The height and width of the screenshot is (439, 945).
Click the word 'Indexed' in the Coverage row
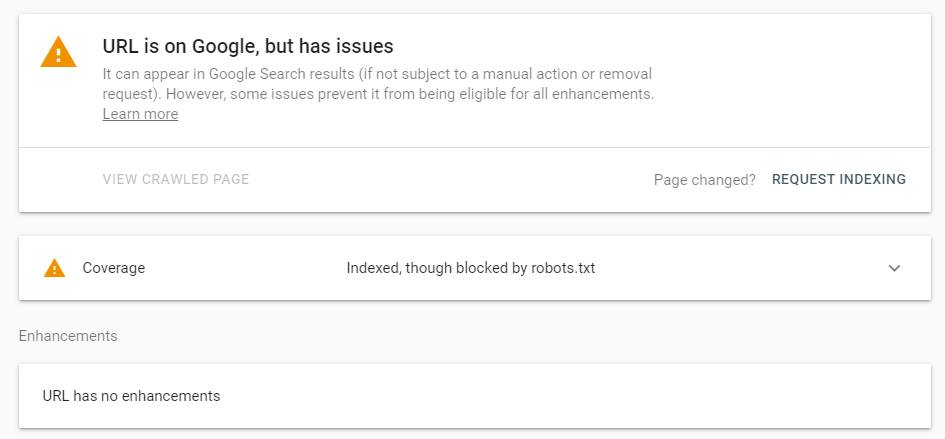point(373,268)
